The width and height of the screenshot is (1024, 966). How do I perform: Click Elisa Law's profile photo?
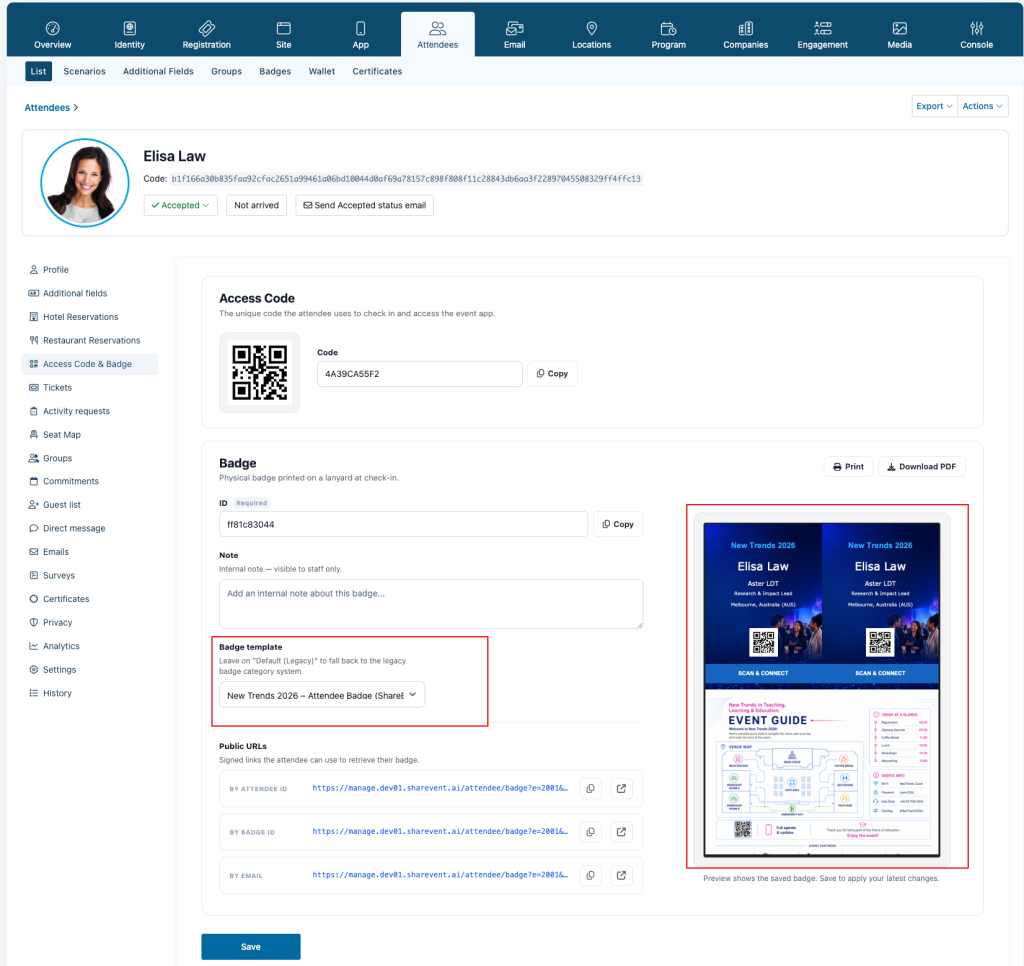pos(85,183)
